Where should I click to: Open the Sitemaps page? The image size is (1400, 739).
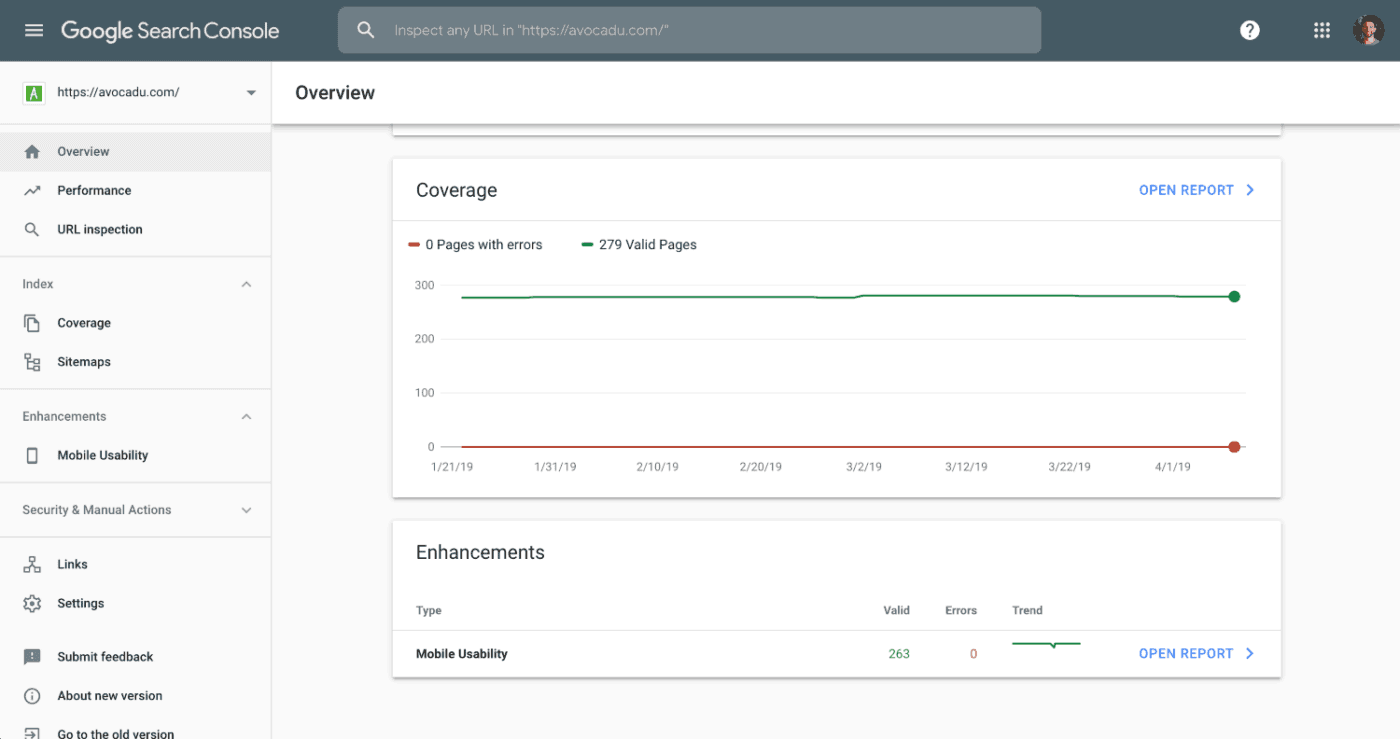pyautogui.click(x=83, y=361)
